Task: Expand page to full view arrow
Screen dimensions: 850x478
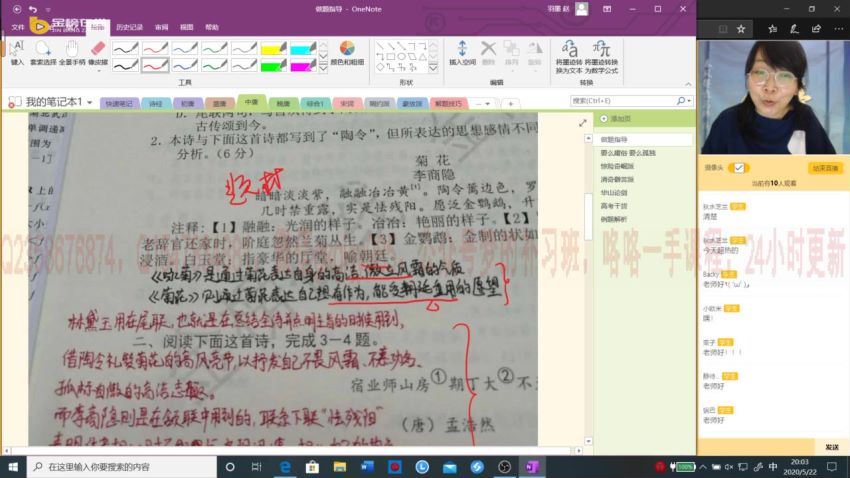Action: [583, 124]
